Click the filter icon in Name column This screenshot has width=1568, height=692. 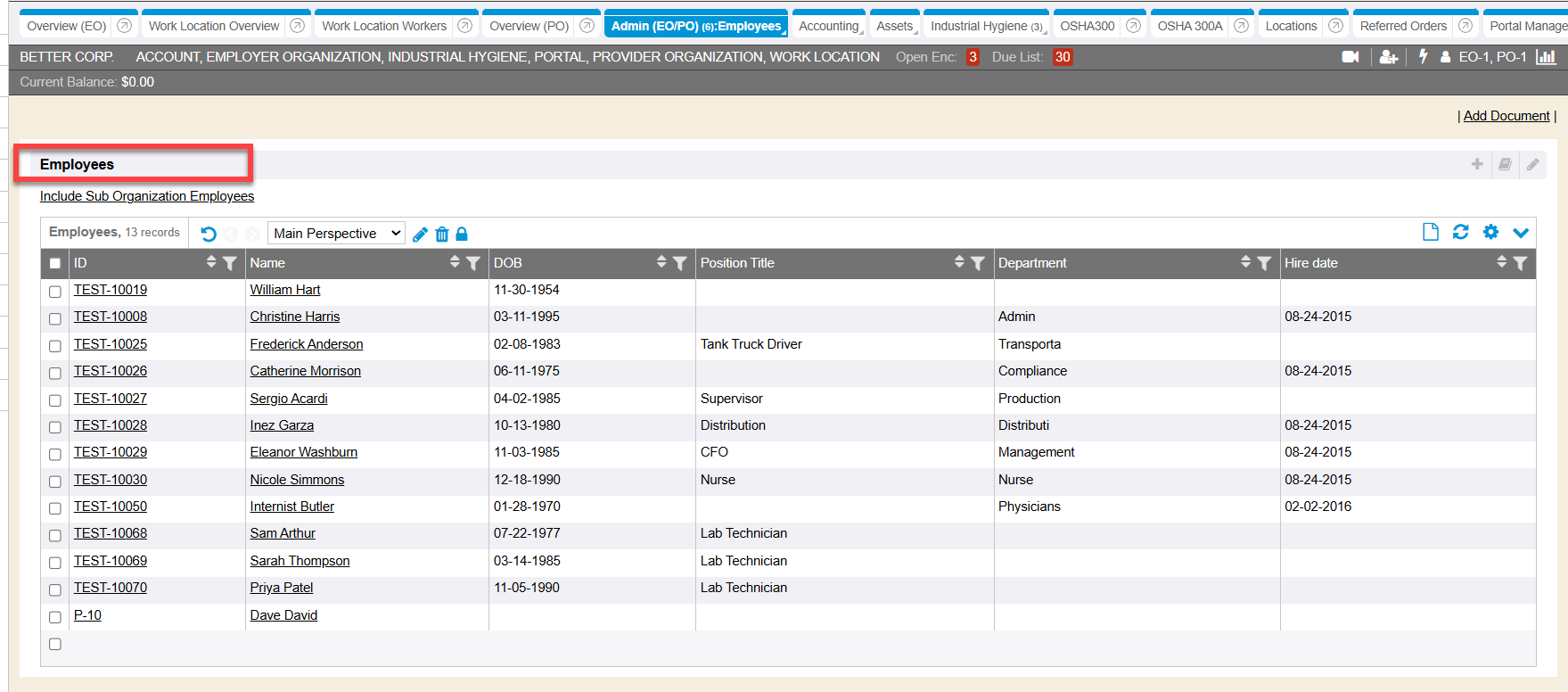tap(473, 263)
